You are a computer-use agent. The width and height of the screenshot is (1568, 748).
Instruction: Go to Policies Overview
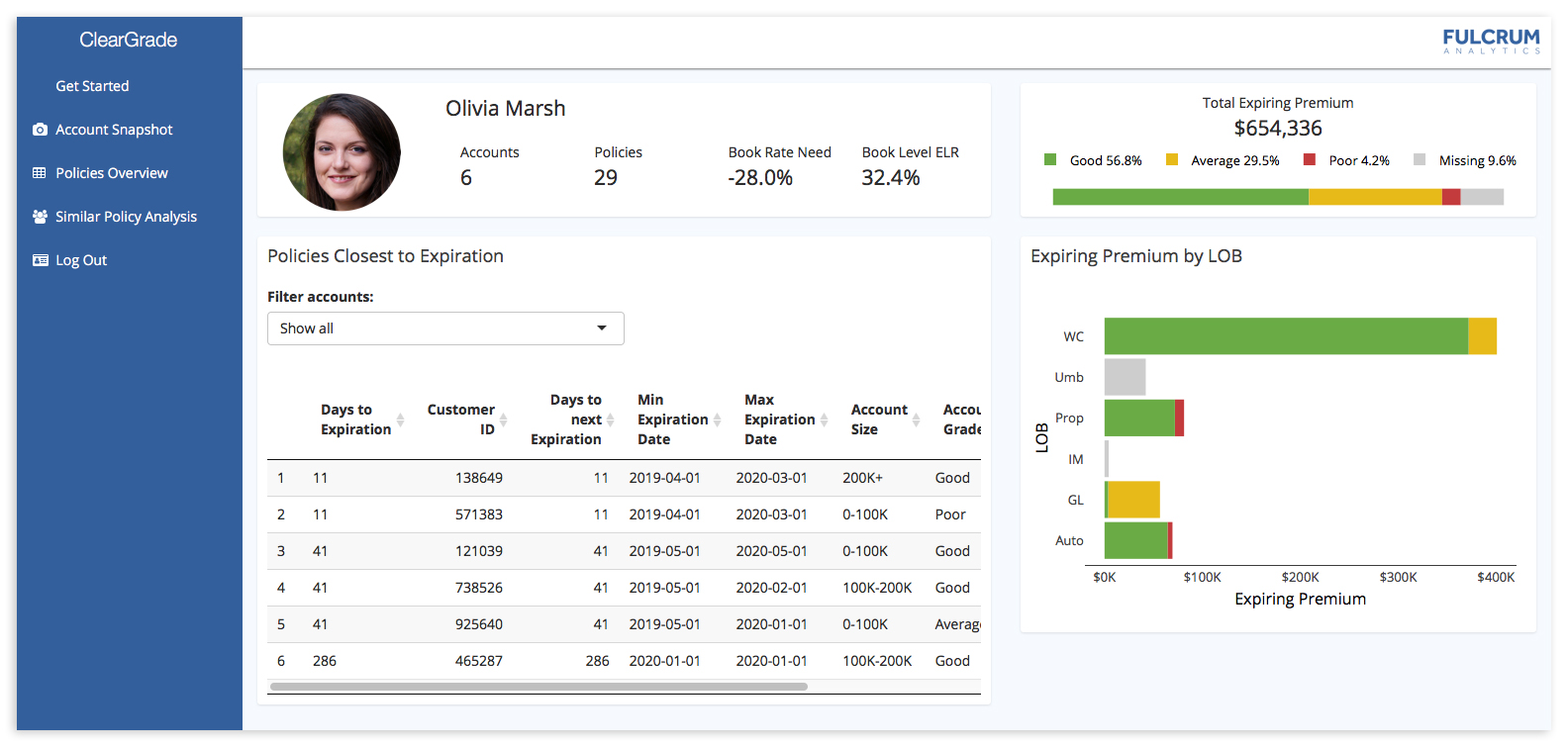pyautogui.click(x=112, y=173)
